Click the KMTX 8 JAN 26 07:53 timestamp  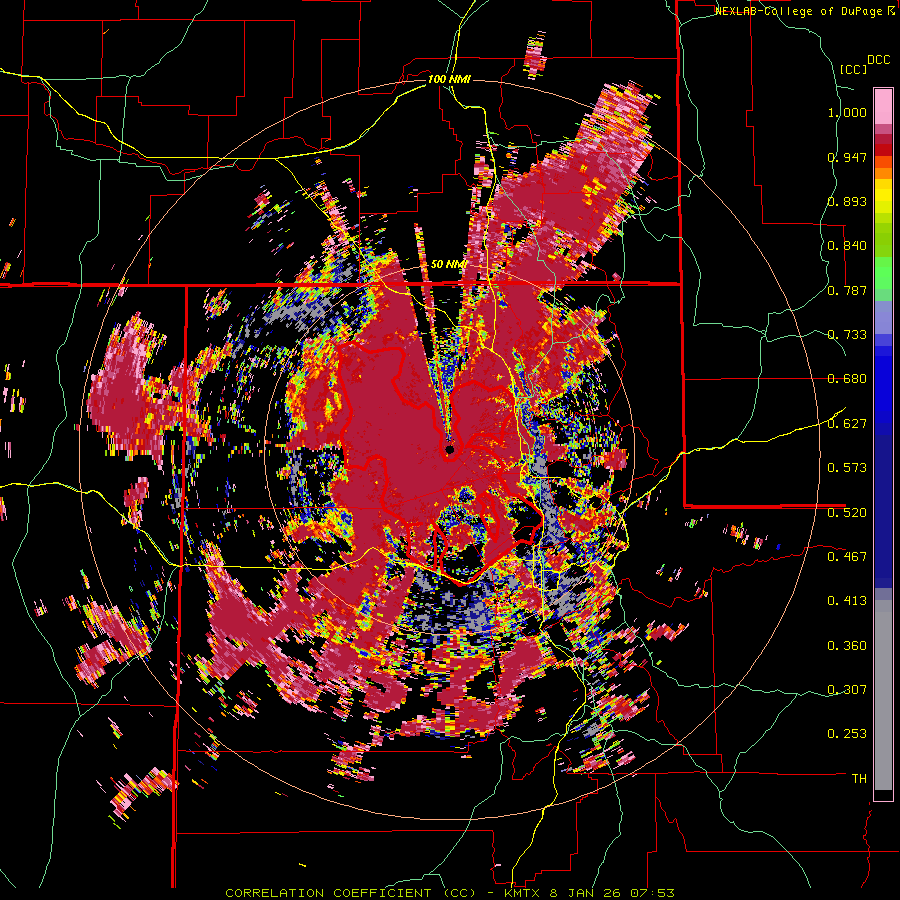click(x=589, y=893)
